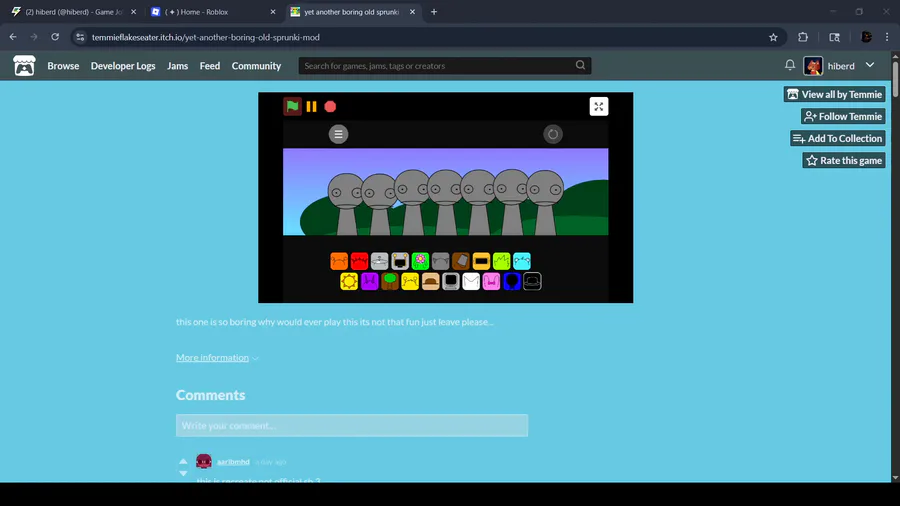Open the in-game hamburger menu
Screen dimensions: 900x506
[338, 134]
